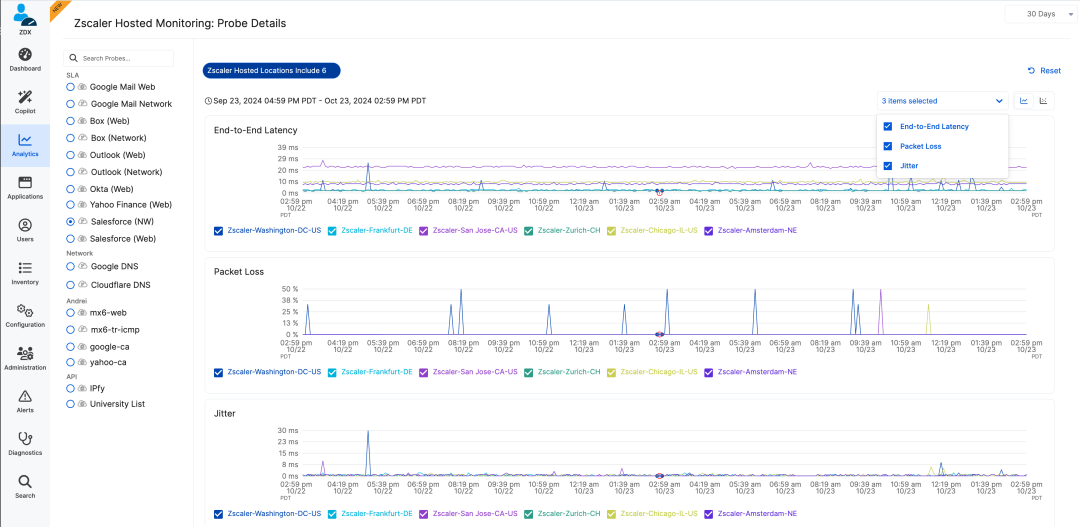Click the 02:59 am marker on latency chart

pyautogui.click(x=659, y=192)
